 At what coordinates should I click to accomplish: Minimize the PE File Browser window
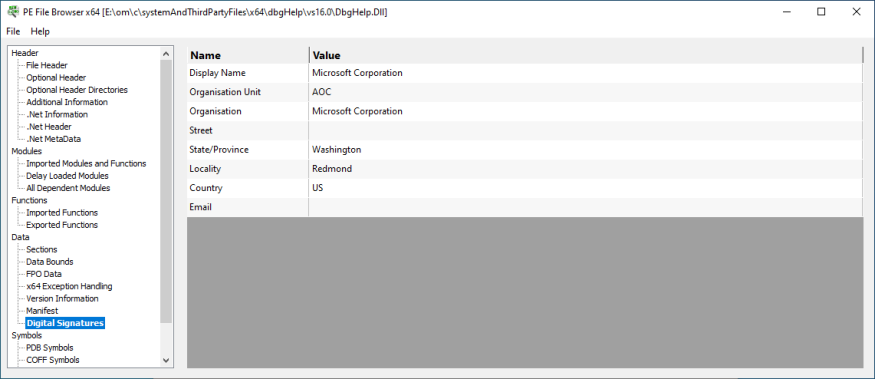click(786, 12)
